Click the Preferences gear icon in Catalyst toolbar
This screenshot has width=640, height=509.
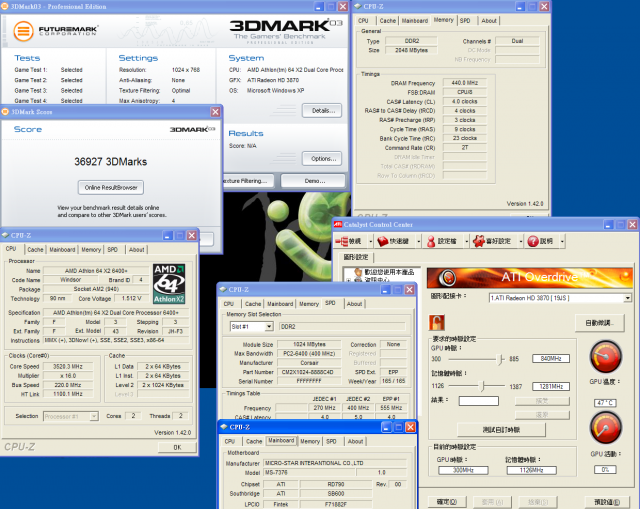(x=478, y=241)
